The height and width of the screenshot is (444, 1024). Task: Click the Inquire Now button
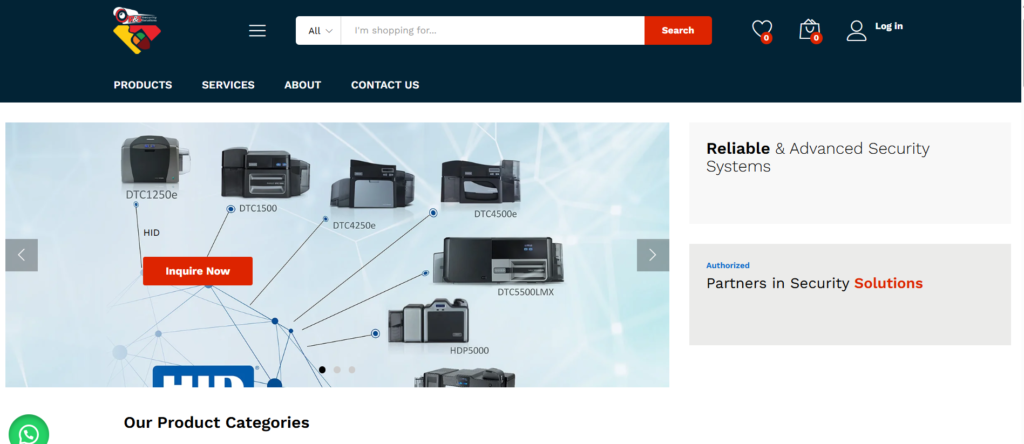coord(197,271)
